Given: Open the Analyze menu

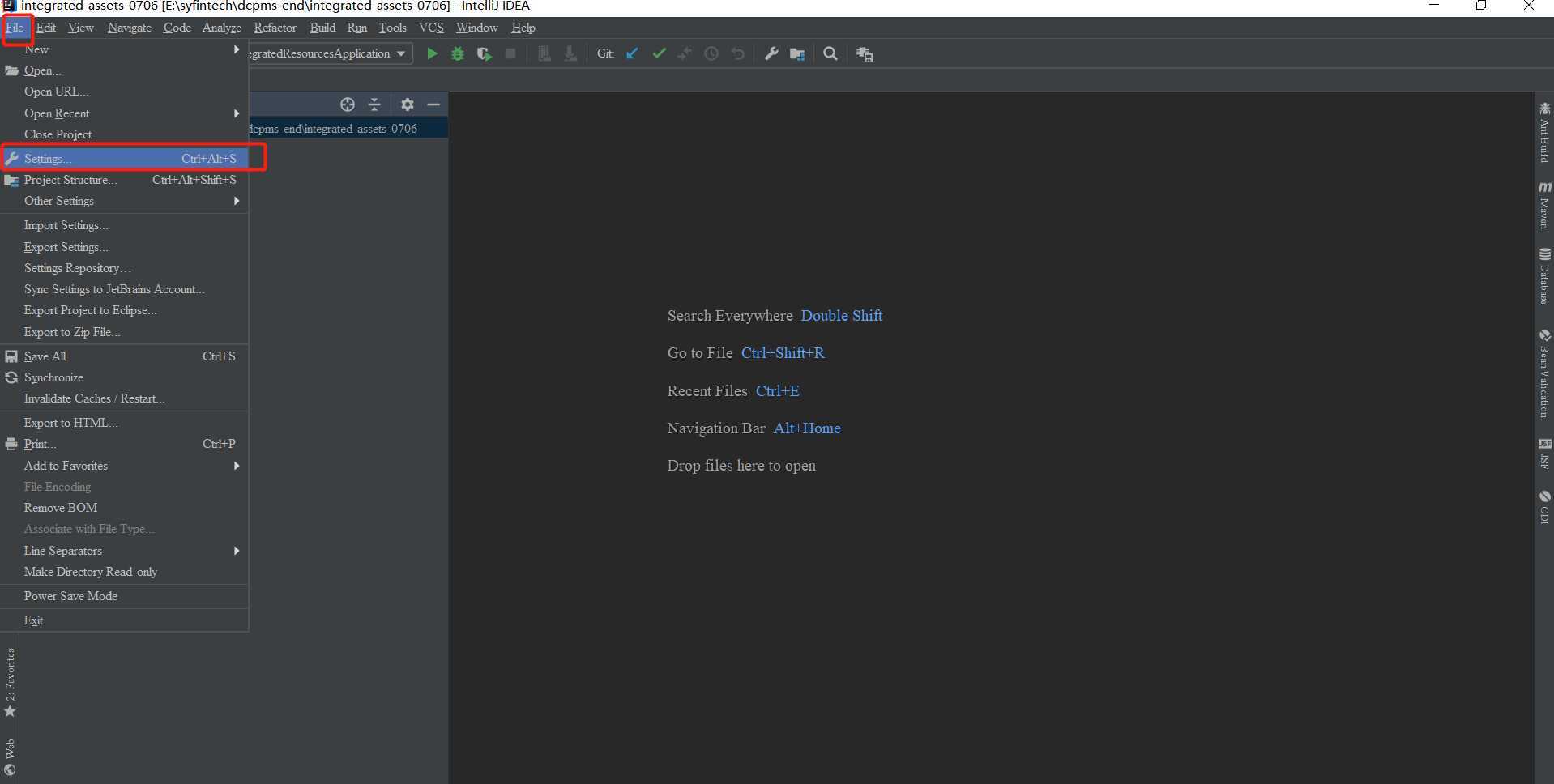Looking at the screenshot, I should 222,28.
